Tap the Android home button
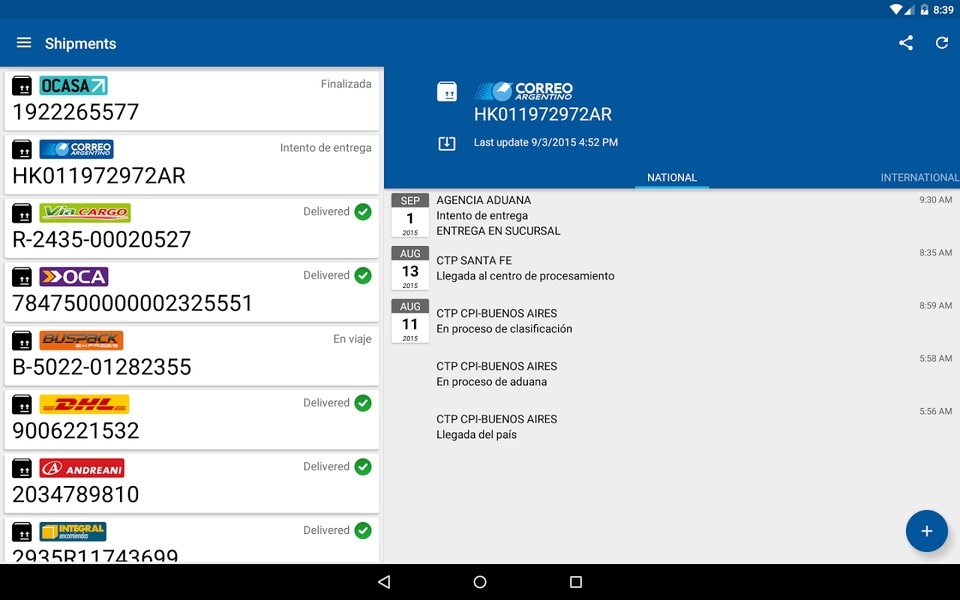This screenshot has width=960, height=600. pyautogui.click(x=480, y=582)
